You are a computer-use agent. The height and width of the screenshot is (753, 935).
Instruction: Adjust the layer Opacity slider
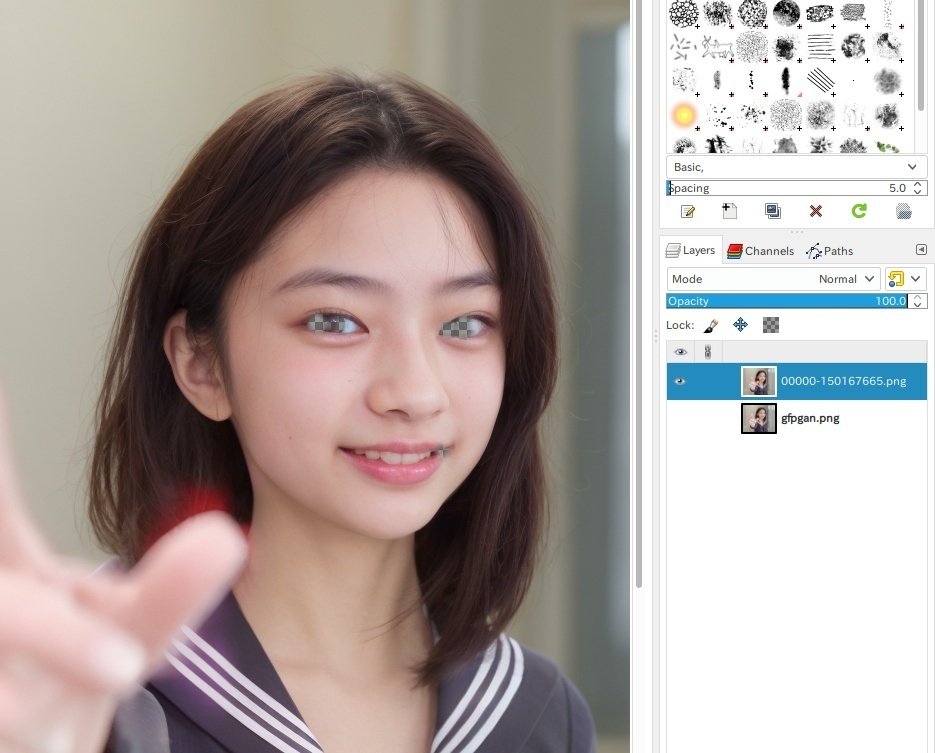(x=787, y=301)
